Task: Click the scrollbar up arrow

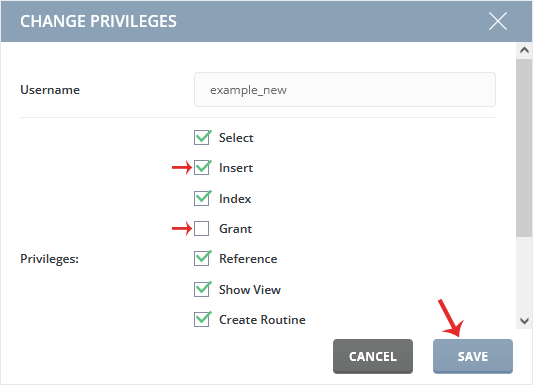Action: point(524,50)
